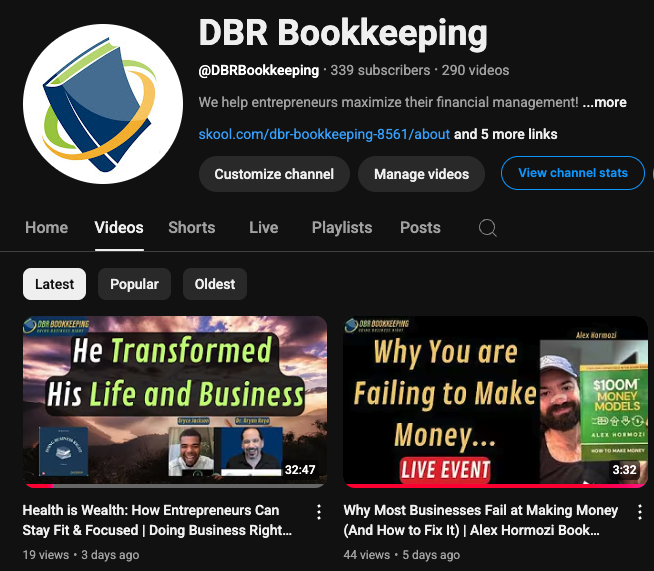The image size is (654, 571).
Task: Click the Manage videos button
Action: pos(421,174)
